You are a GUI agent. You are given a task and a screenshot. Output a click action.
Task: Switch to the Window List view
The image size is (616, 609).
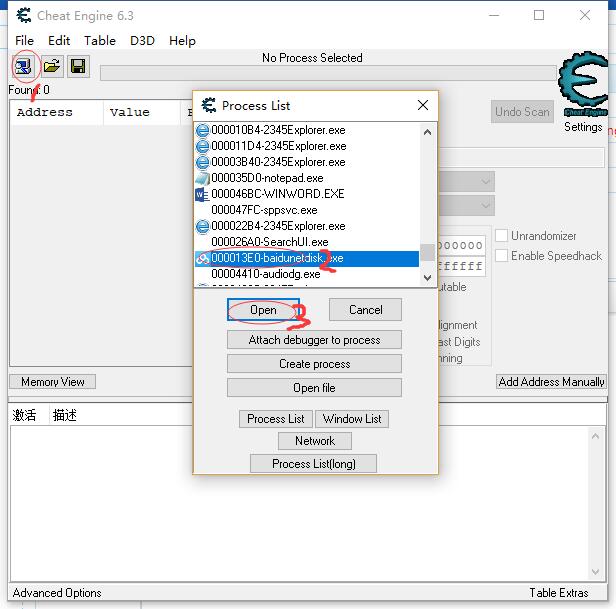pos(352,419)
